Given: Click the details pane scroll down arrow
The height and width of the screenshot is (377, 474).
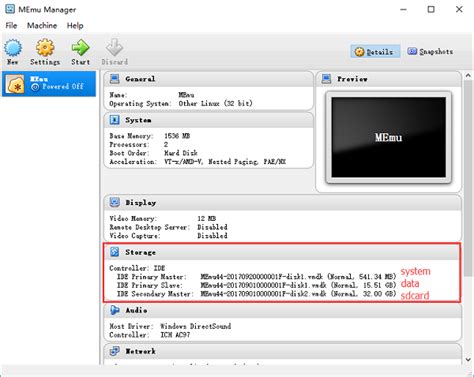Looking at the screenshot, I should (468, 360).
